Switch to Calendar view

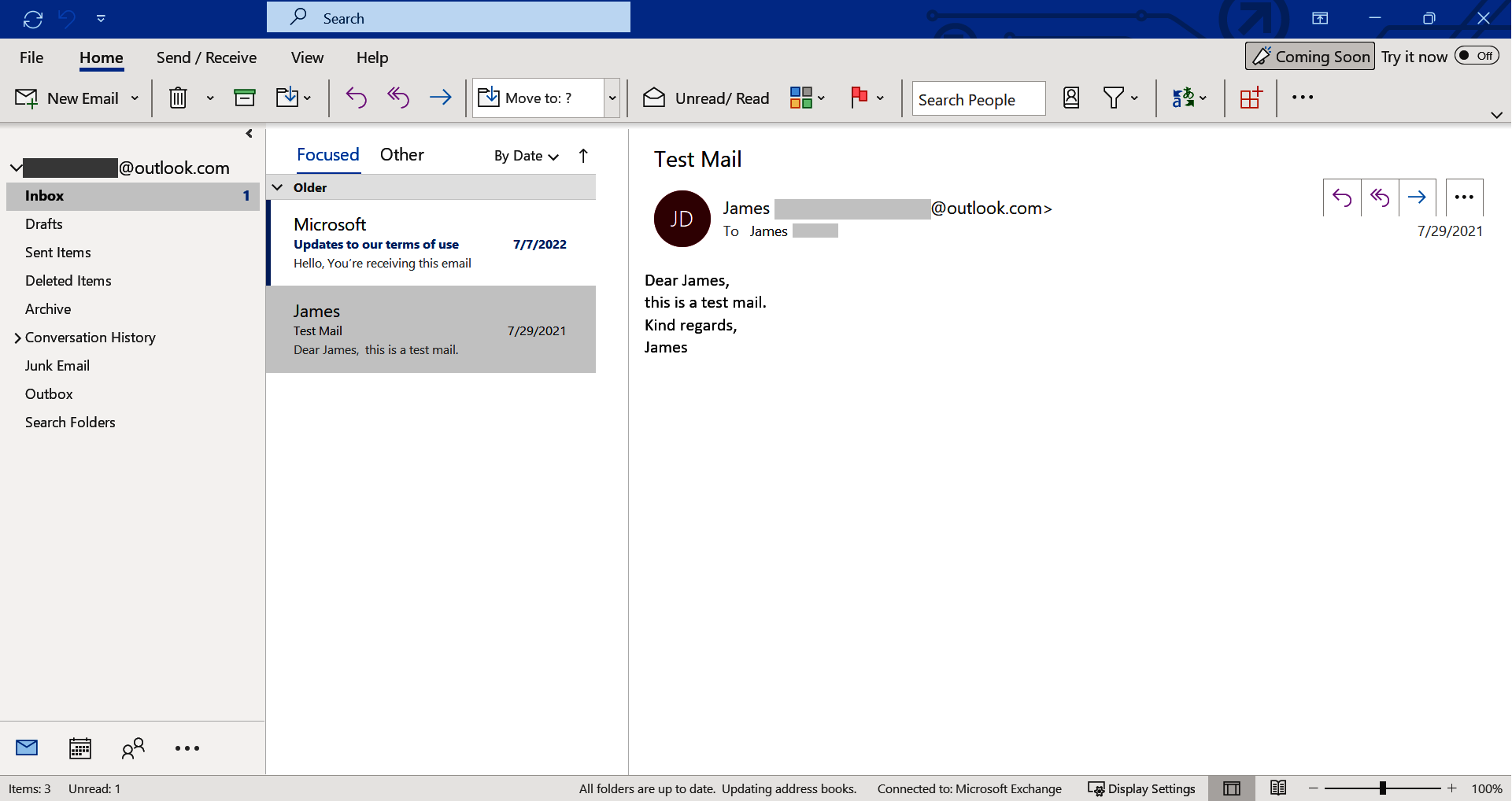[79, 747]
